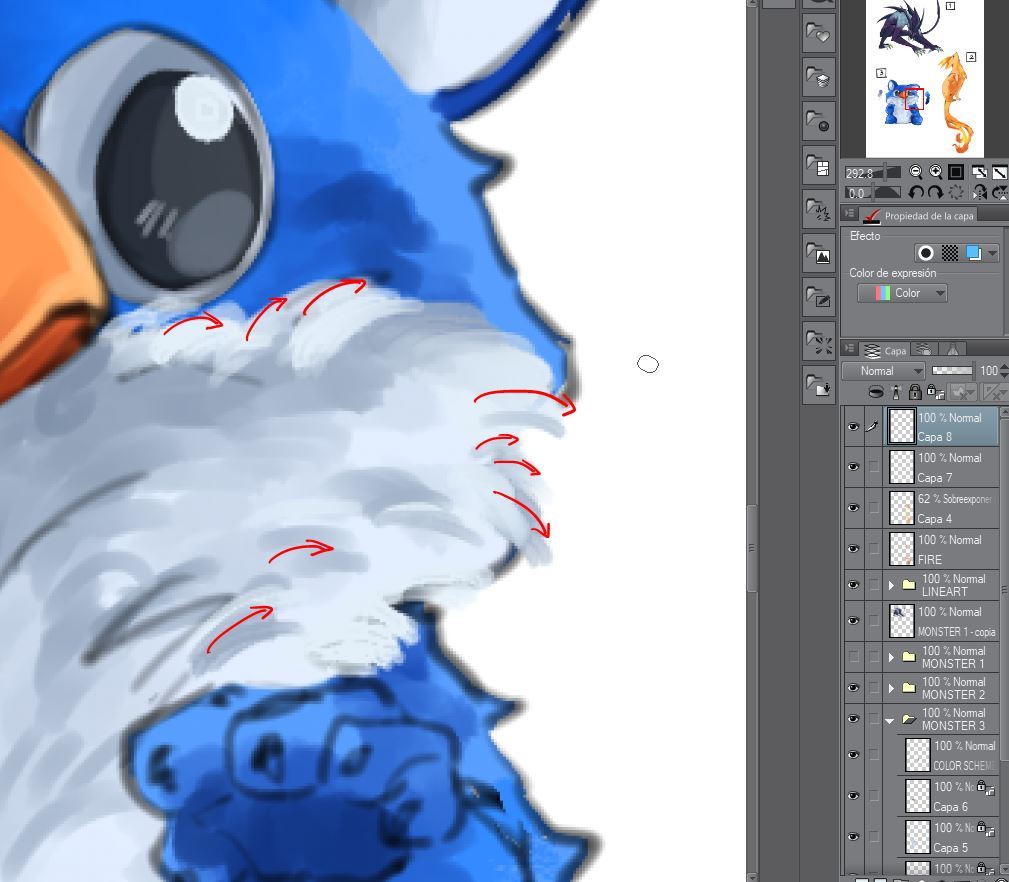The width and height of the screenshot is (1009, 882).
Task: Open the material folder with pencil icon
Action: [819, 297]
